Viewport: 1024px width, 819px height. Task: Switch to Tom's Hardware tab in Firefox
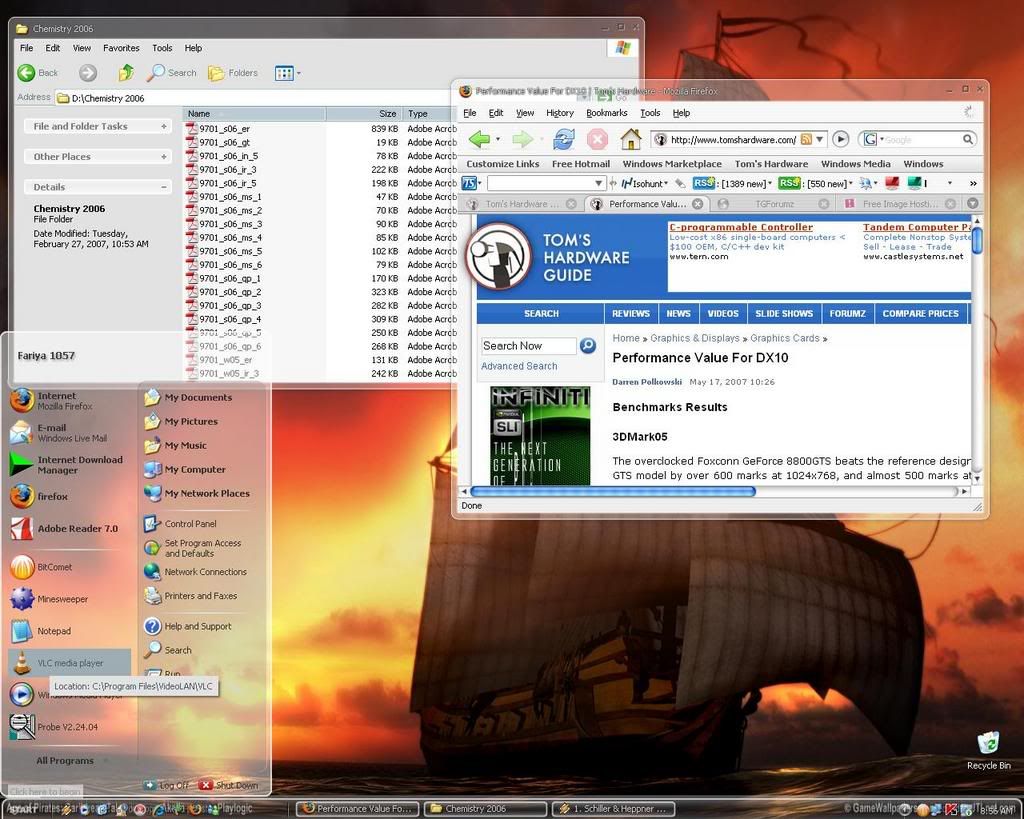[520, 204]
